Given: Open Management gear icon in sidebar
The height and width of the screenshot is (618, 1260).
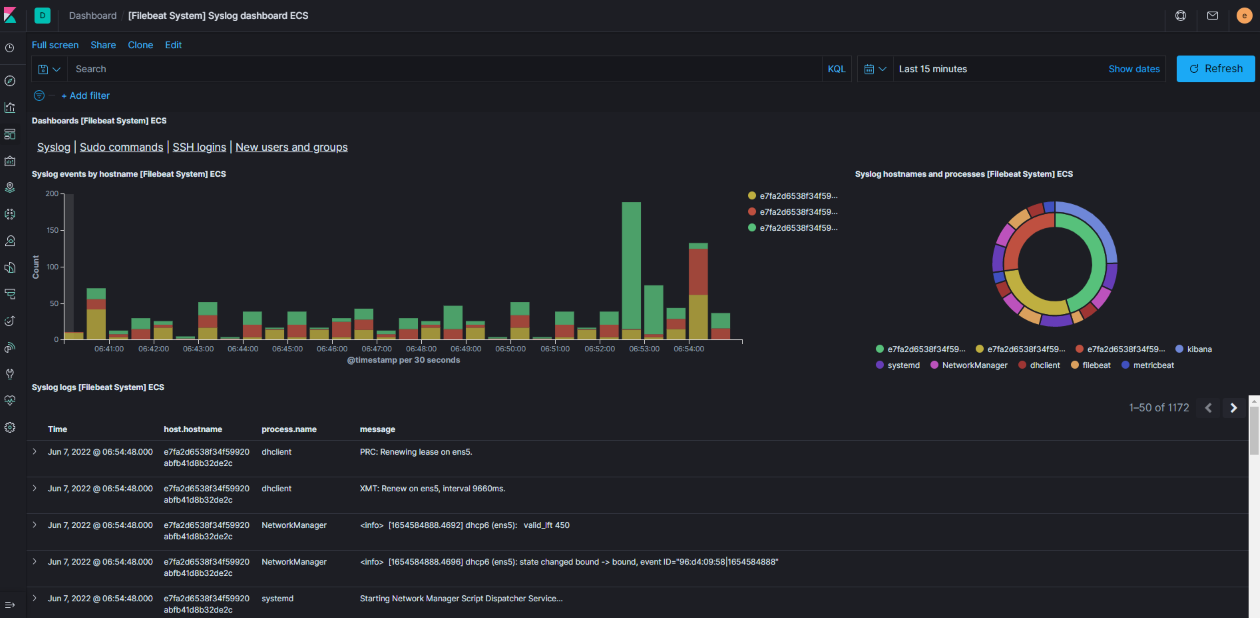Looking at the screenshot, I should pyautogui.click(x=10, y=427).
